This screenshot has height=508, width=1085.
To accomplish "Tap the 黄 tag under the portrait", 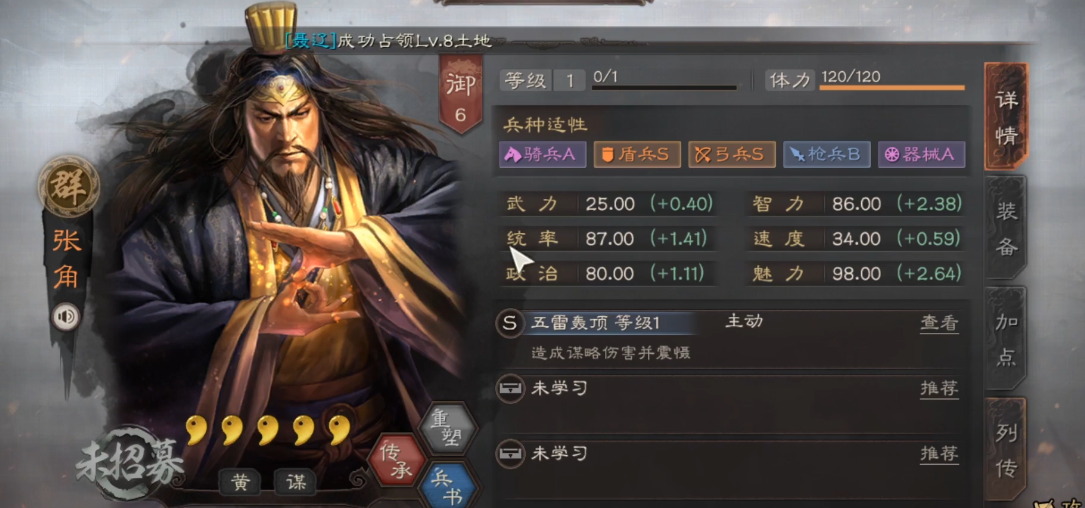I will click(240, 483).
